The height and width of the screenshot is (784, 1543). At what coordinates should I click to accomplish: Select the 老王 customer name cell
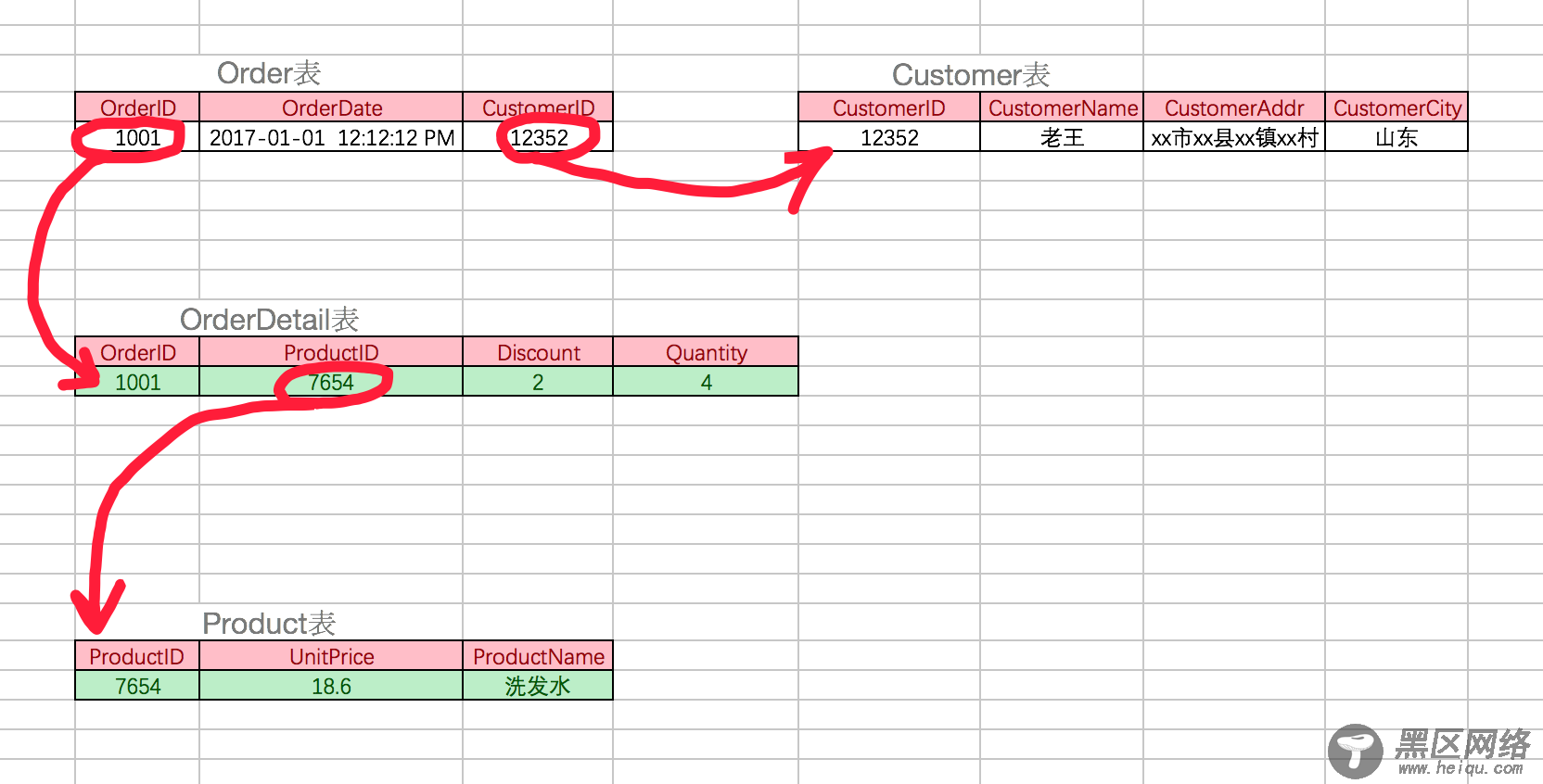1063,137
